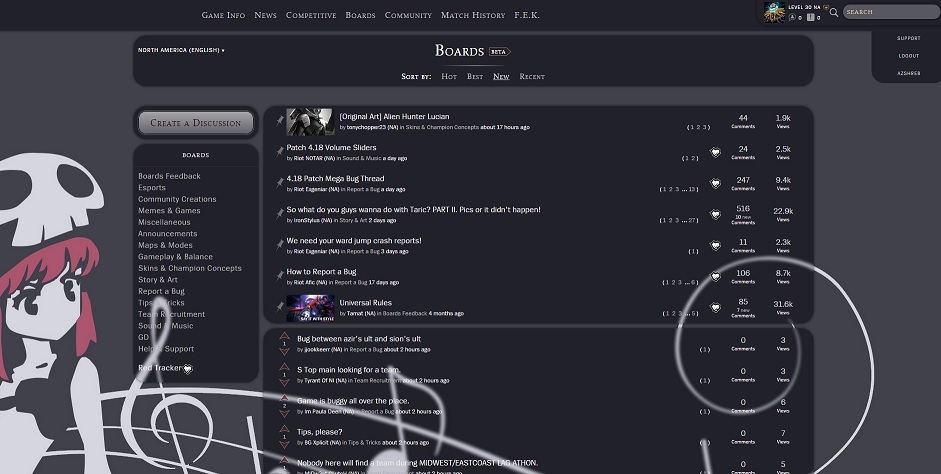Click into the Search input field

point(891,12)
